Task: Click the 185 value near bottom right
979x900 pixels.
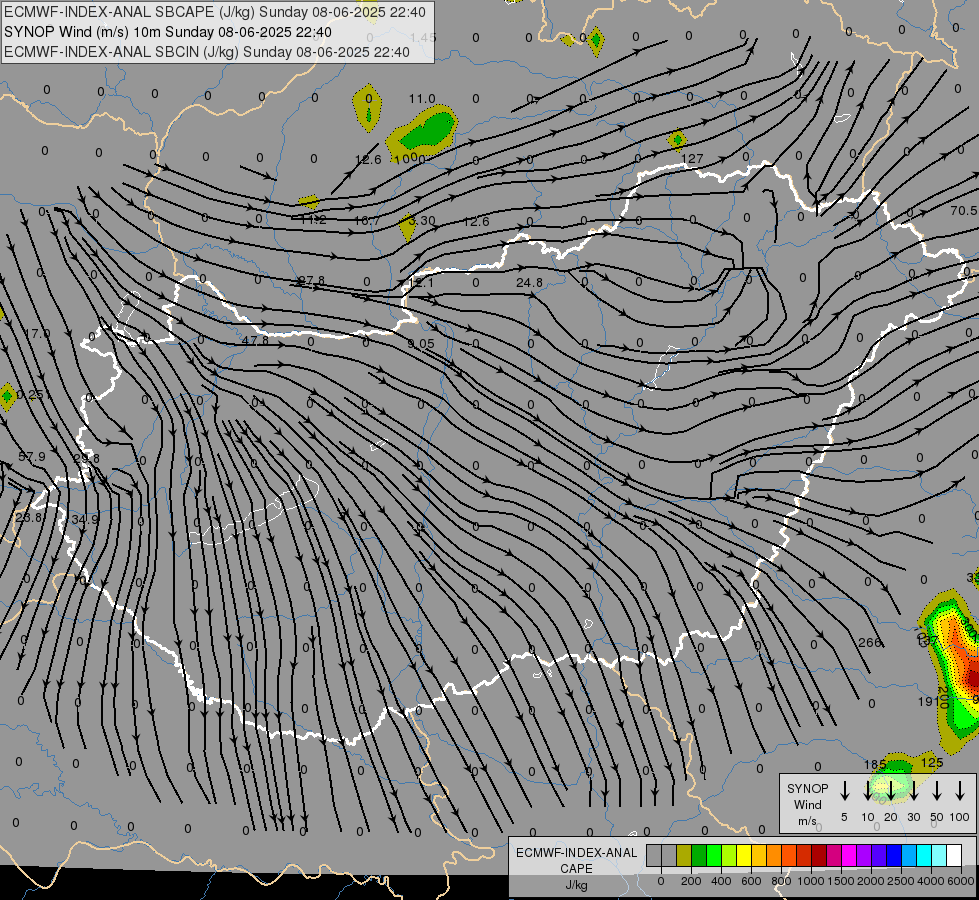Action: [875, 764]
